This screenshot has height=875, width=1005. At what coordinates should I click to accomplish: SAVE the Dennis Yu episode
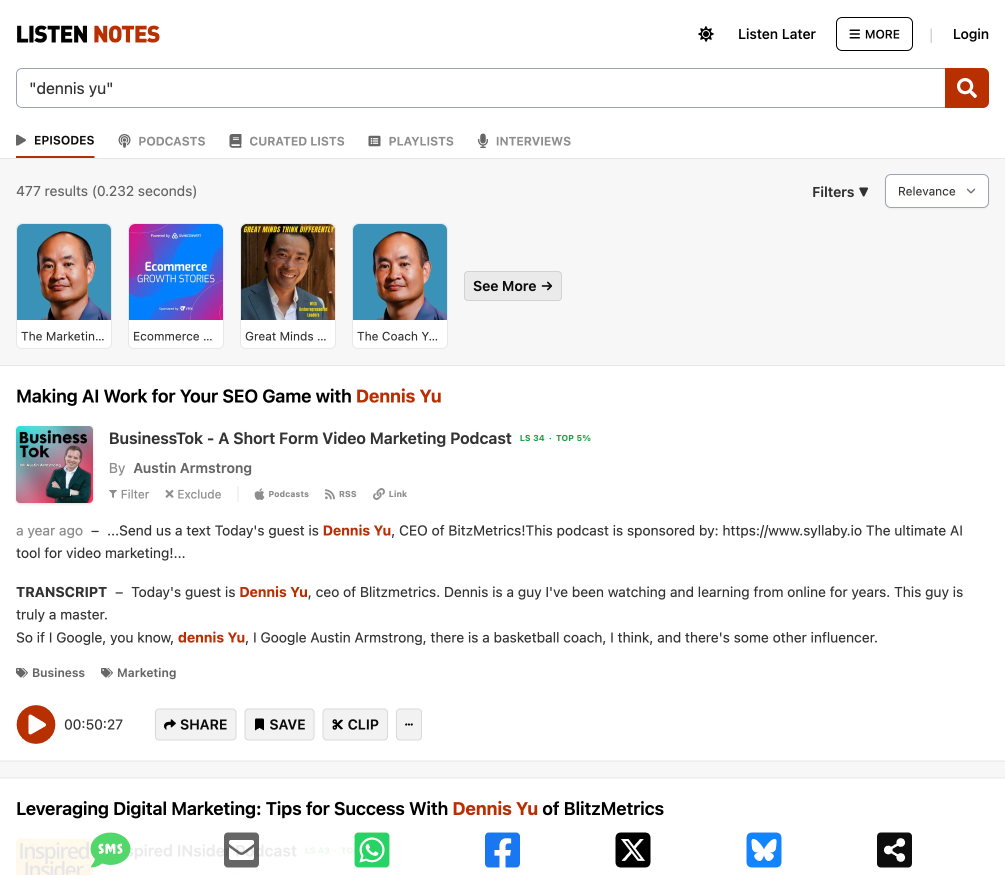click(x=279, y=724)
